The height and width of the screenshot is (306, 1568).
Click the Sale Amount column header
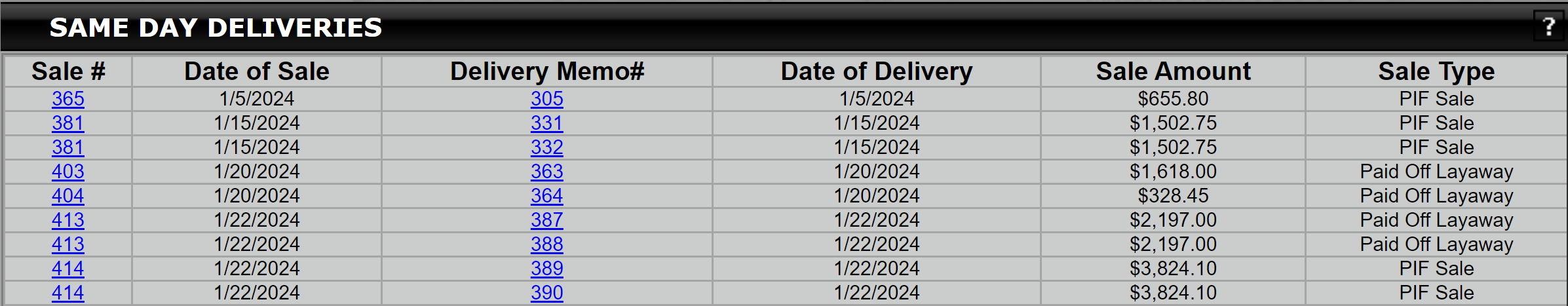click(1173, 71)
